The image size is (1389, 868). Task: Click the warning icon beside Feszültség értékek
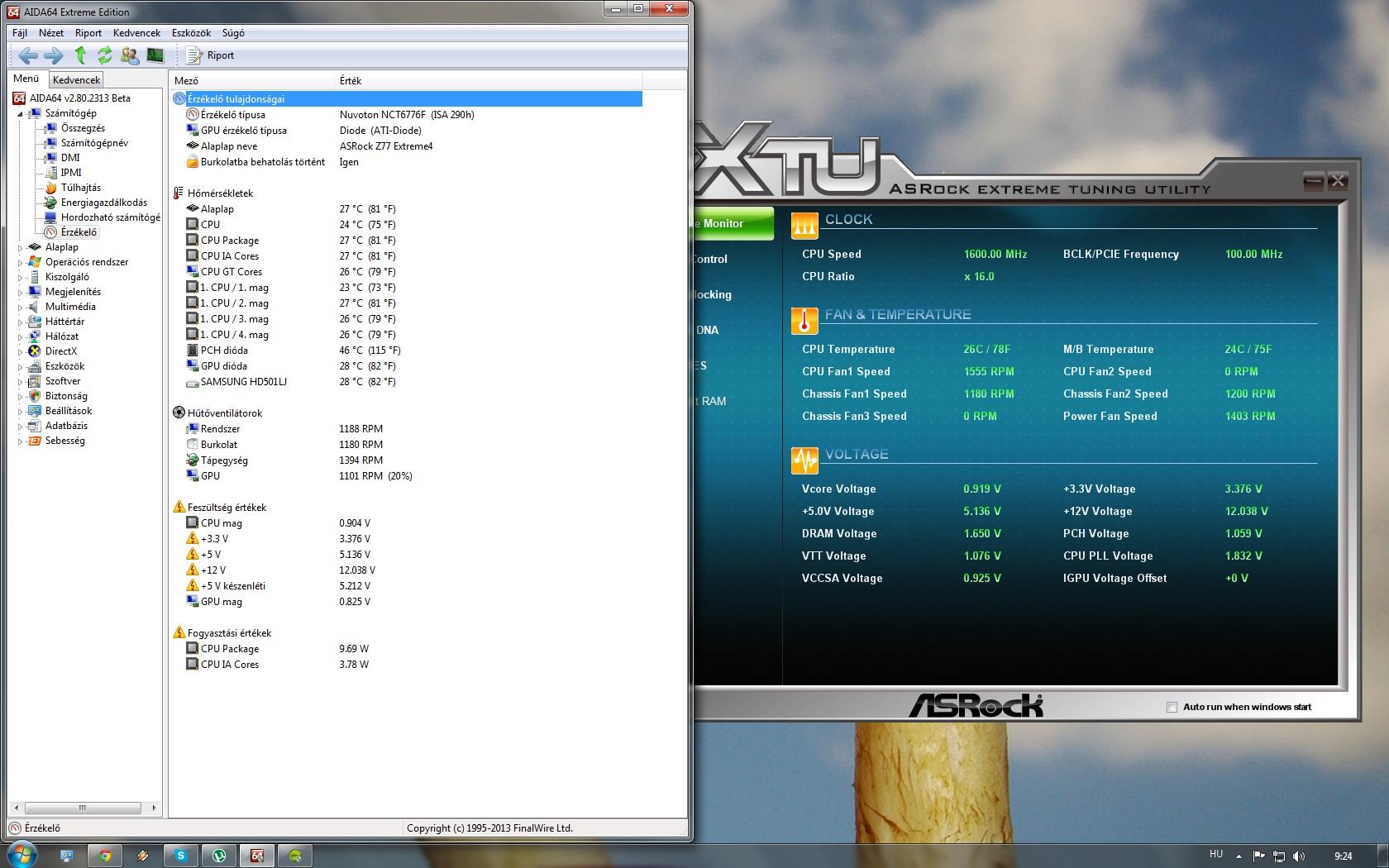(179, 508)
